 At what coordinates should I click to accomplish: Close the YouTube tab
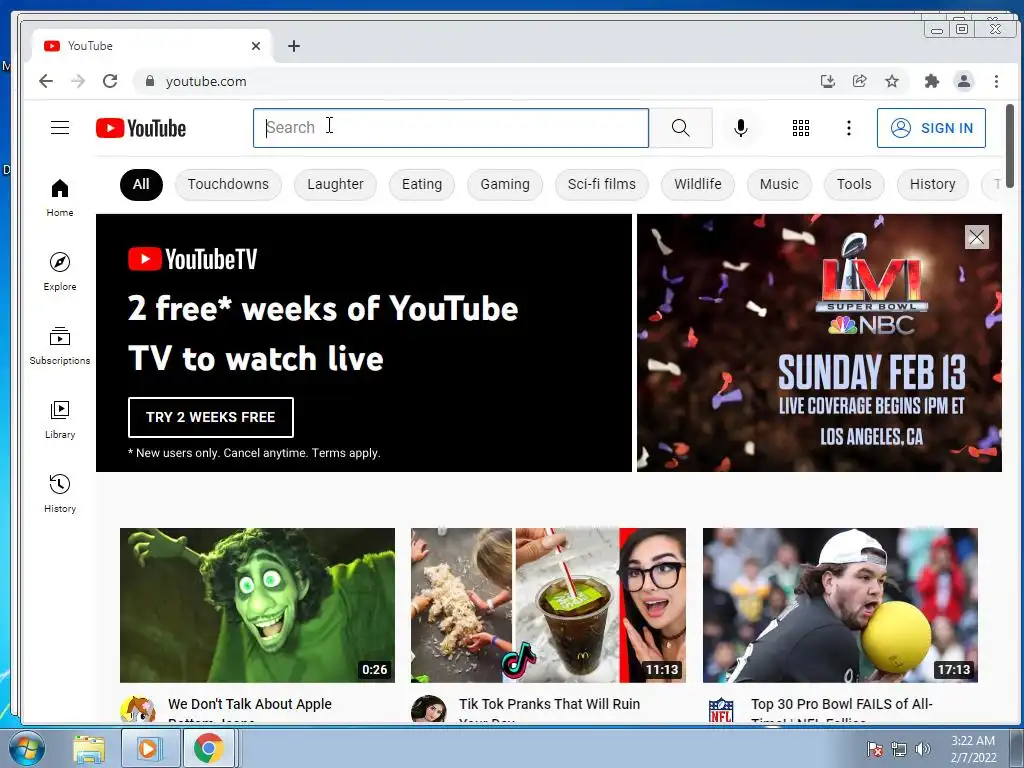point(256,46)
